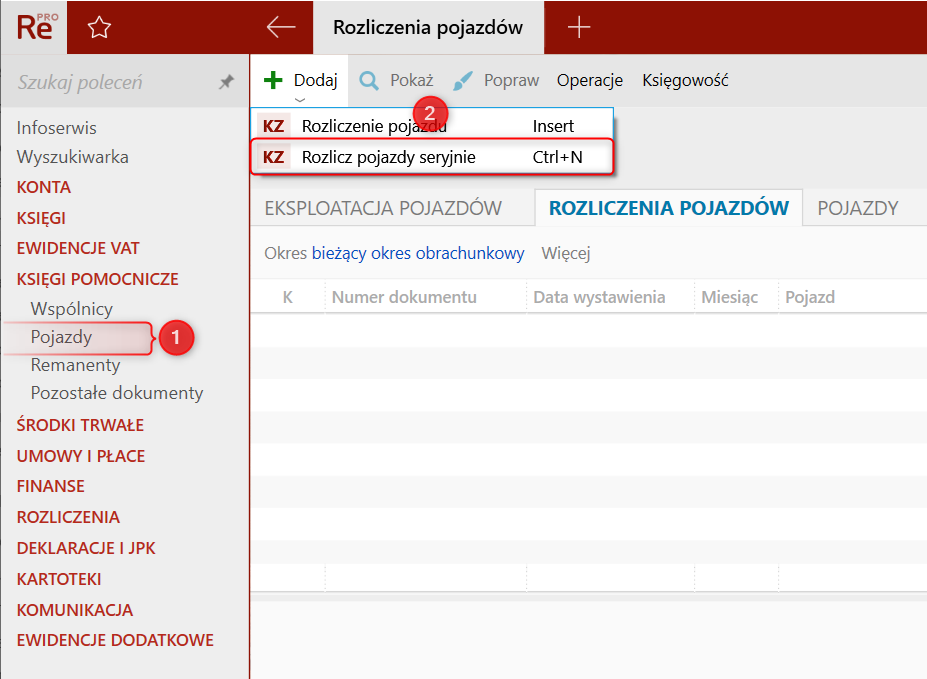Switch to the Rozliczenia pojazdów list tab
This screenshot has height=679, width=927.
point(669,208)
